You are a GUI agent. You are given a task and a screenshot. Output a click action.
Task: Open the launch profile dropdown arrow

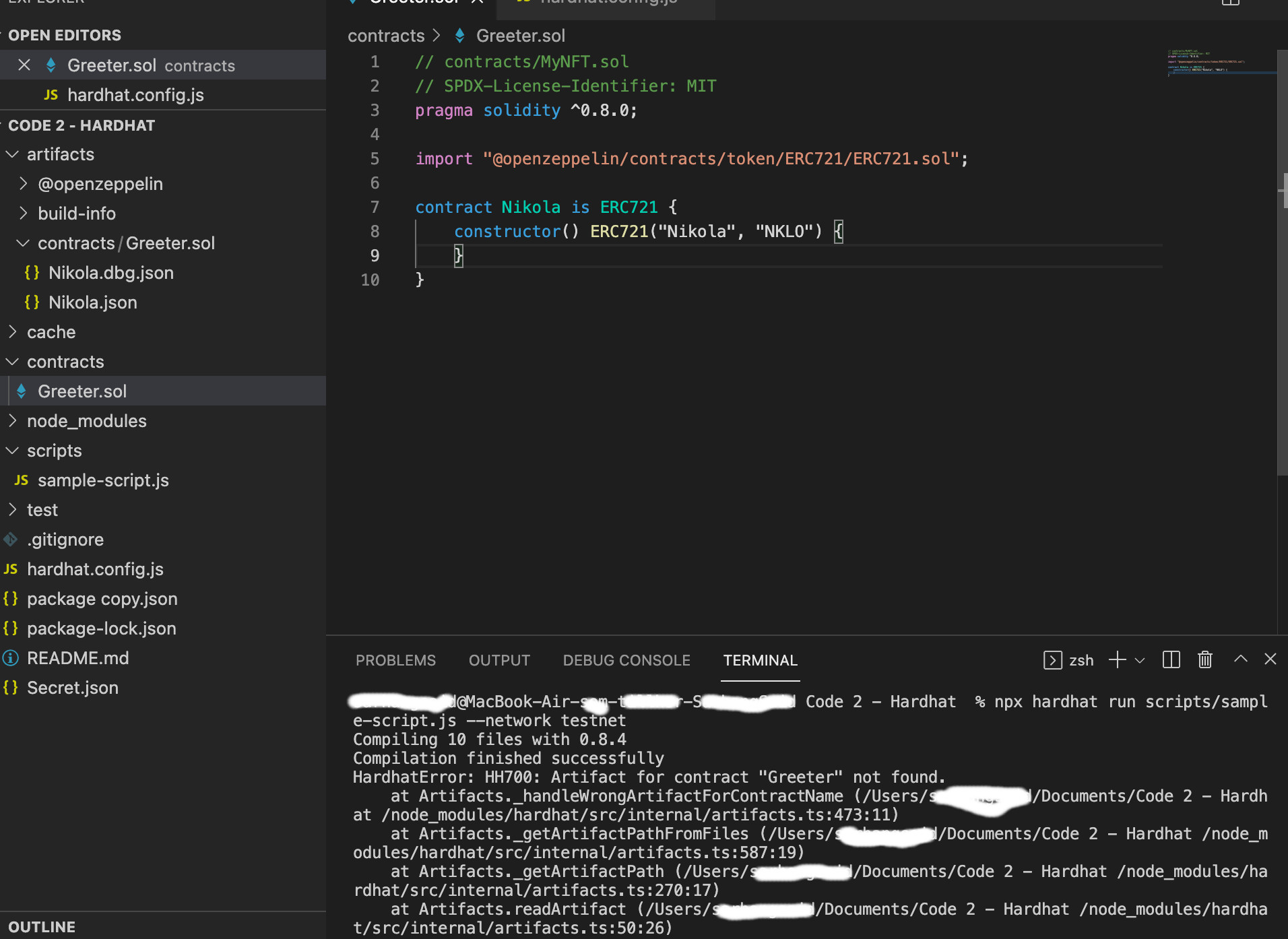click(x=1140, y=660)
